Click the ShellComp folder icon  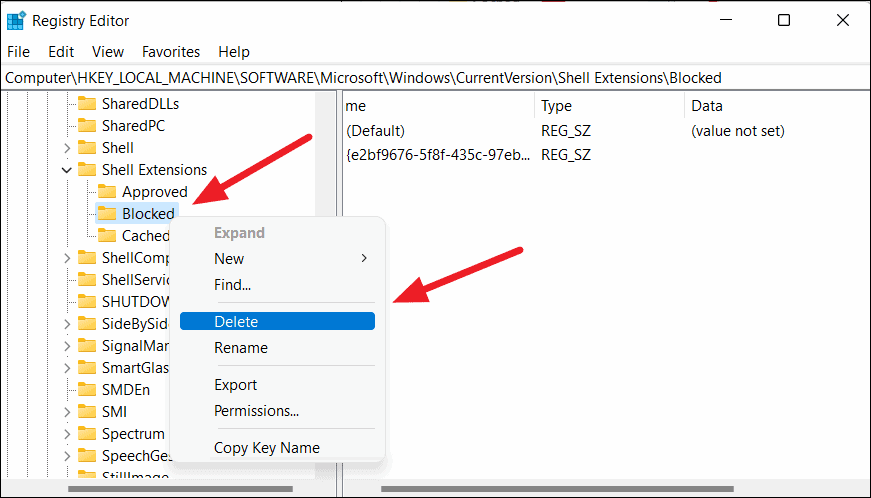click(87, 258)
